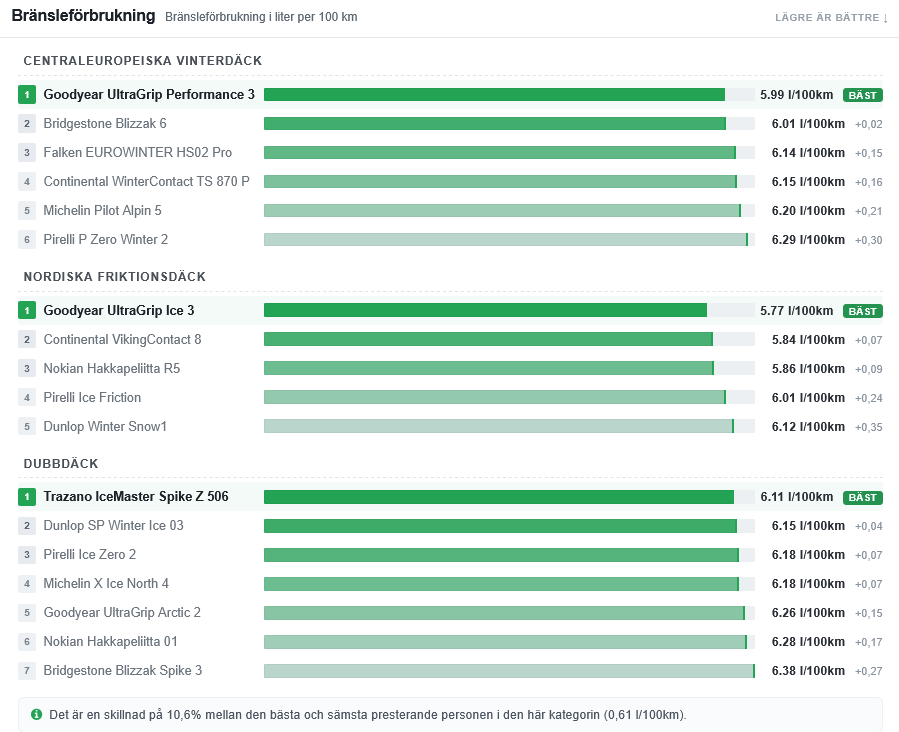
Task: Click the tire name Michelin X Ice North 4
Action: point(106,584)
